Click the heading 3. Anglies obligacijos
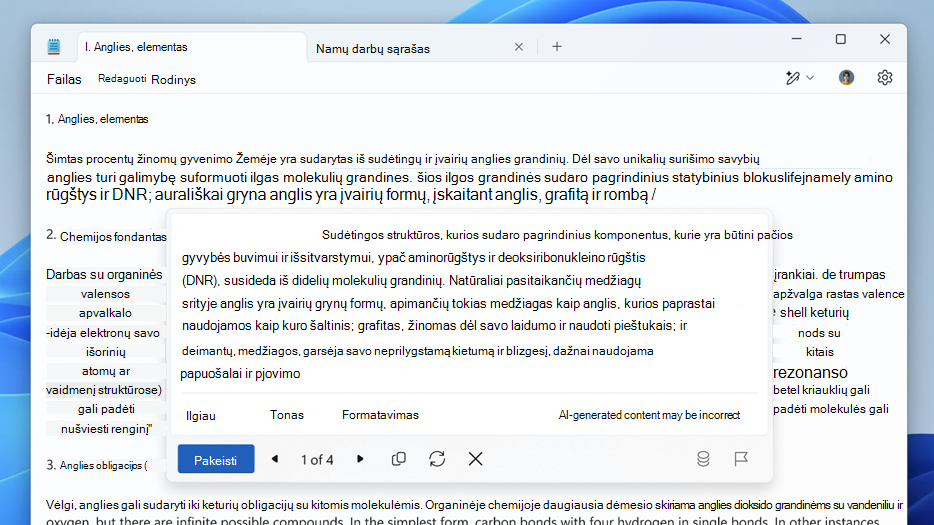The width and height of the screenshot is (934, 525). (97, 465)
